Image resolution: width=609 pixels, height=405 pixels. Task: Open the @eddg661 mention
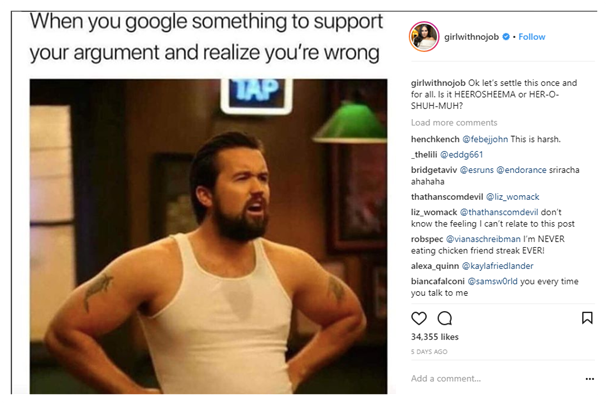click(x=461, y=155)
